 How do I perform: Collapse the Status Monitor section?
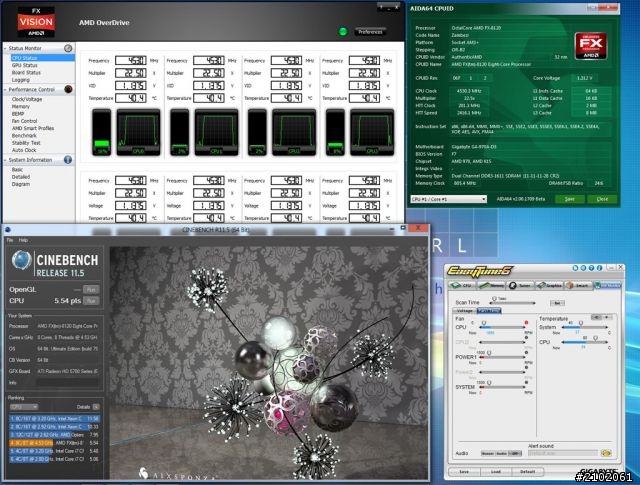point(5,48)
